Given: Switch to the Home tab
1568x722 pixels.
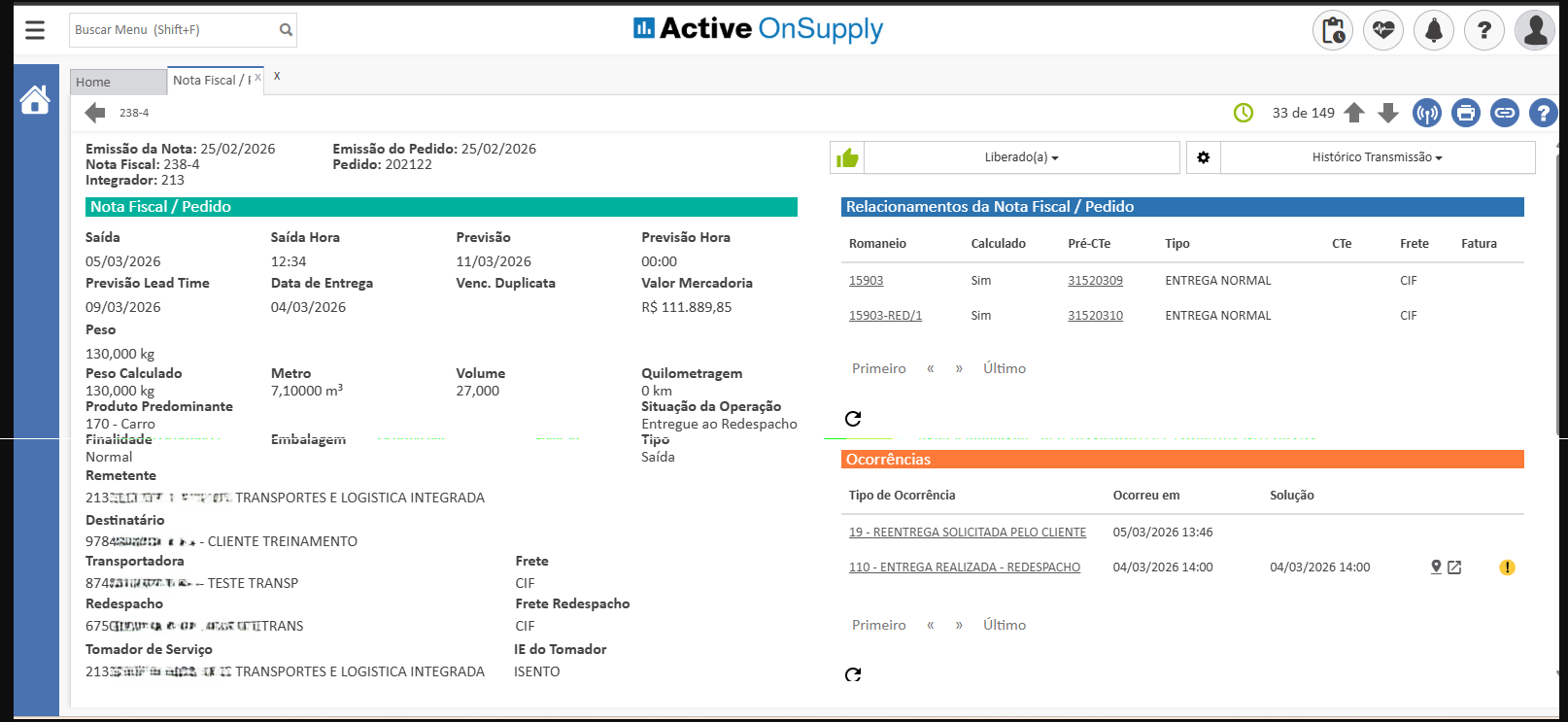Looking at the screenshot, I should tap(93, 83).
